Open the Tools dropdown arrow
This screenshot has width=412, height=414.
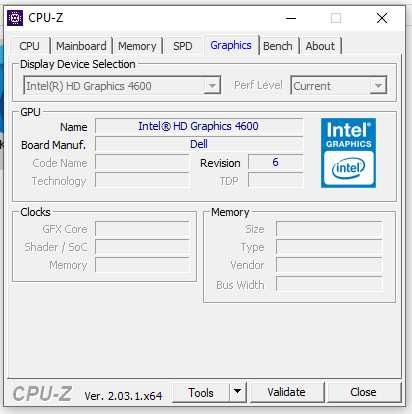pos(238,392)
